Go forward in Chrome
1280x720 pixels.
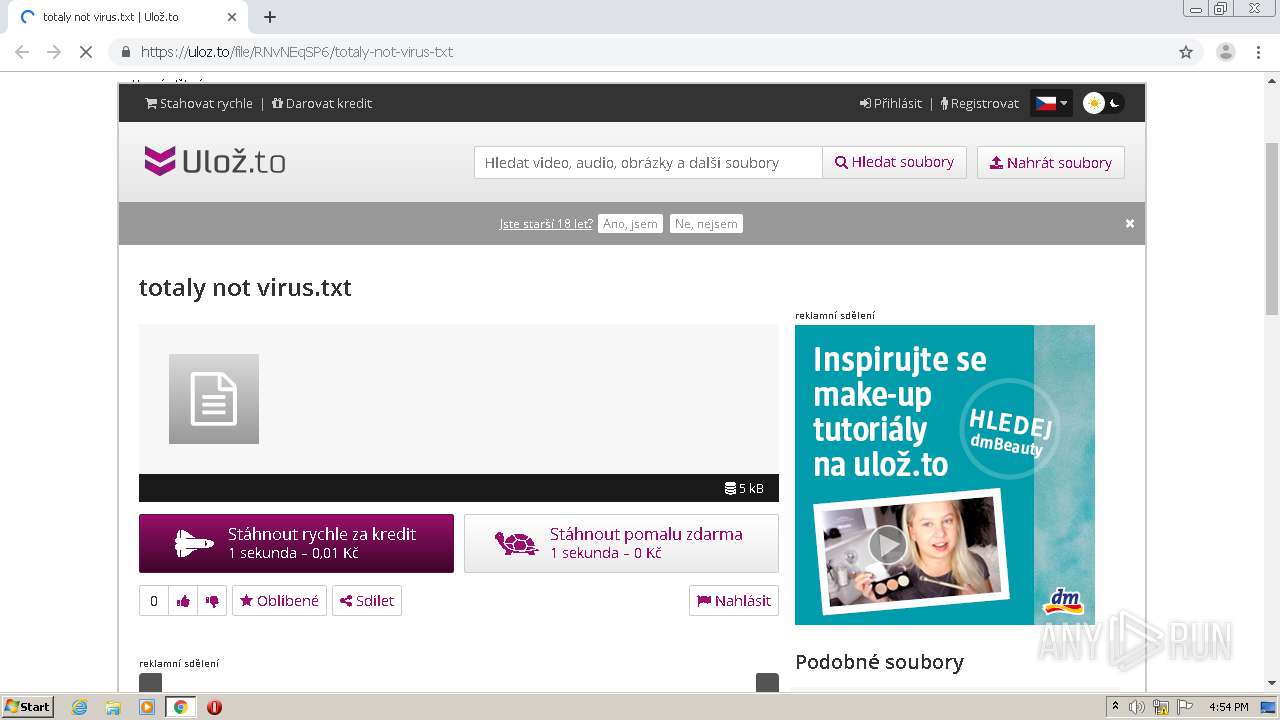54,52
